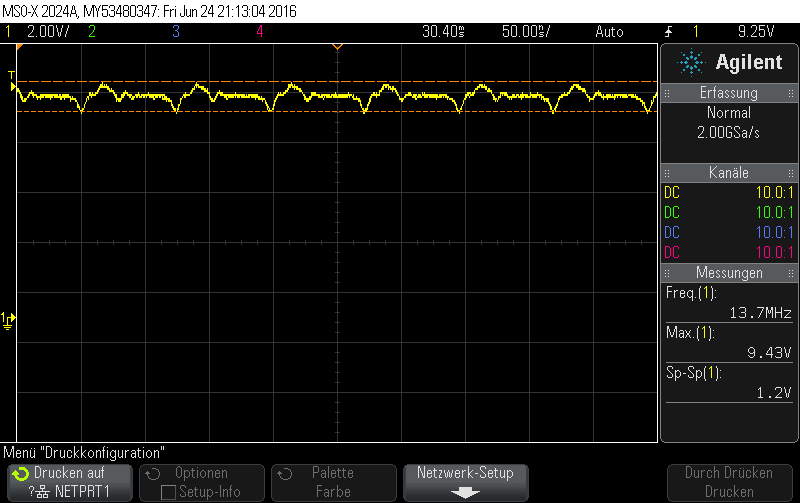Click the 30.40 ns delay value

(443, 32)
